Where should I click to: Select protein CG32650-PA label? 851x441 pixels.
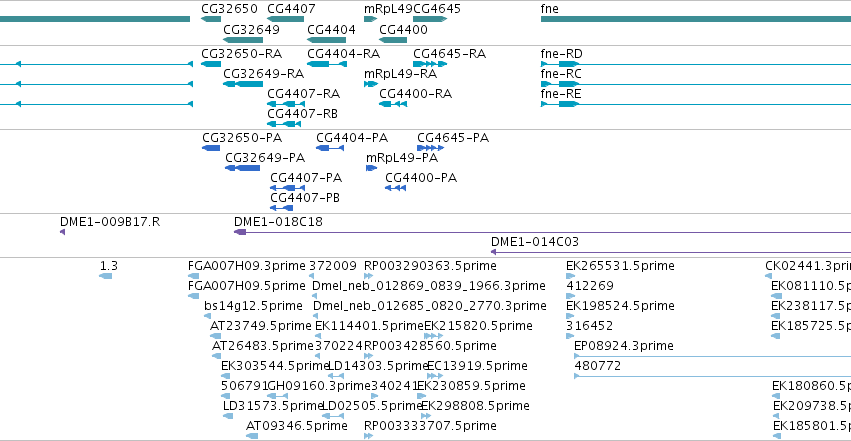coord(242,138)
